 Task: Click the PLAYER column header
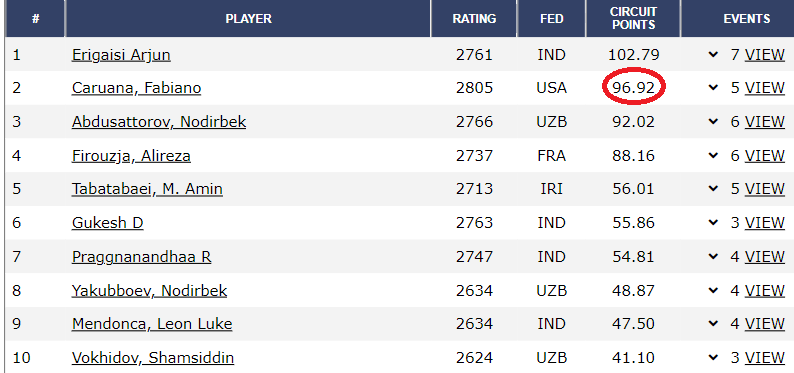pyautogui.click(x=248, y=19)
